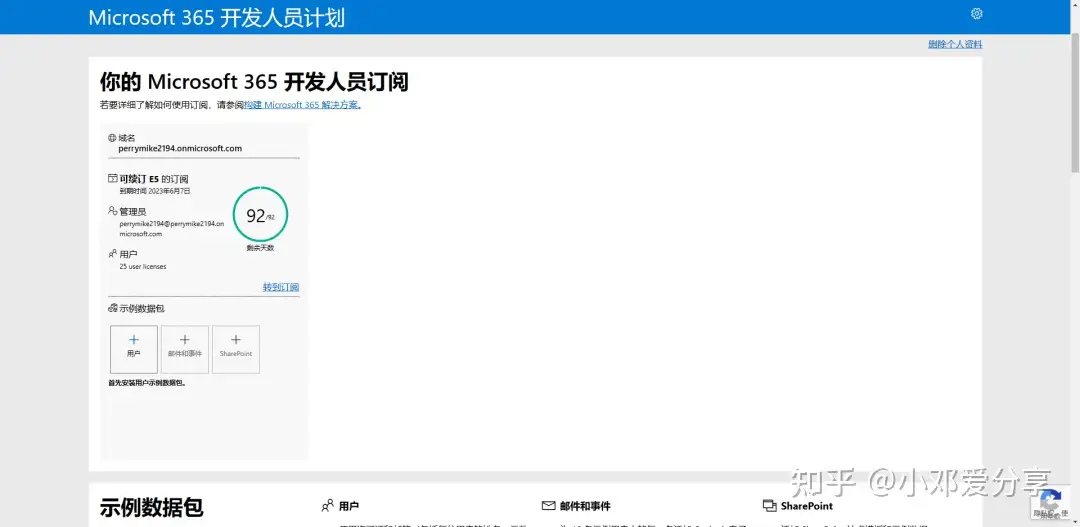The image size is (1080, 527).
Task: Click the 92 days remaining progress ring
Action: pyautogui.click(x=260, y=215)
